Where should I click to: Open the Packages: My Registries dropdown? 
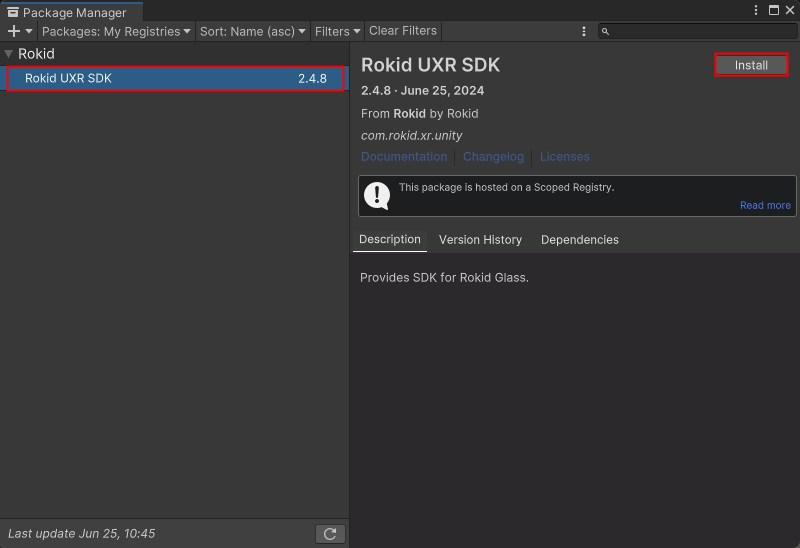(116, 32)
